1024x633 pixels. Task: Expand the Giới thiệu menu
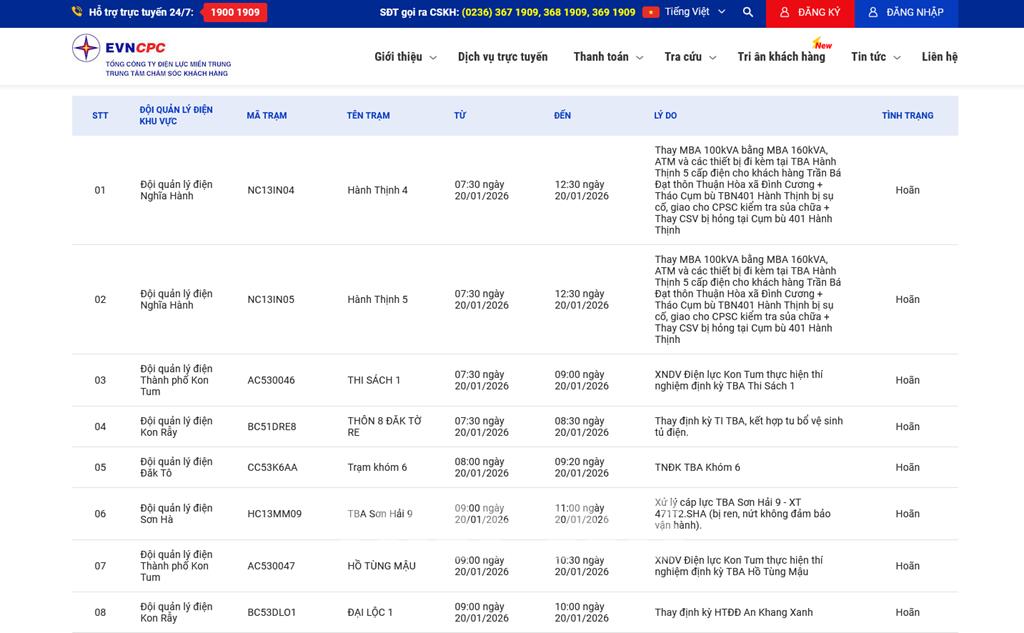(x=405, y=57)
